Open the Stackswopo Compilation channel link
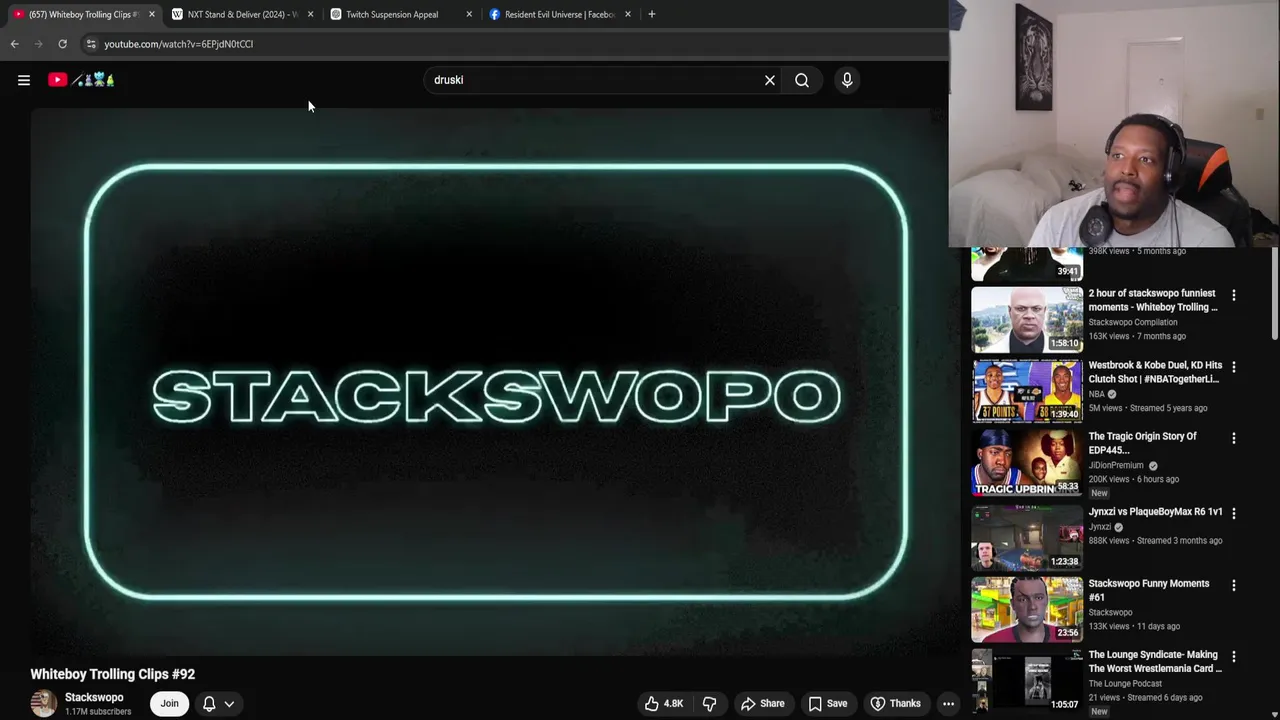 pyautogui.click(x=1133, y=323)
